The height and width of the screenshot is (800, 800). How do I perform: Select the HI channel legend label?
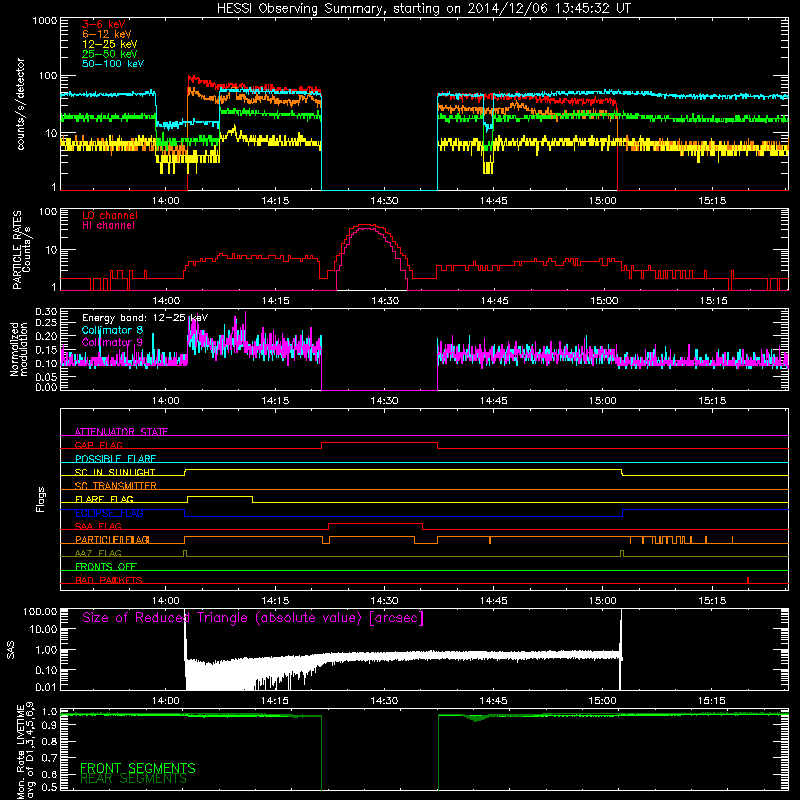109,225
